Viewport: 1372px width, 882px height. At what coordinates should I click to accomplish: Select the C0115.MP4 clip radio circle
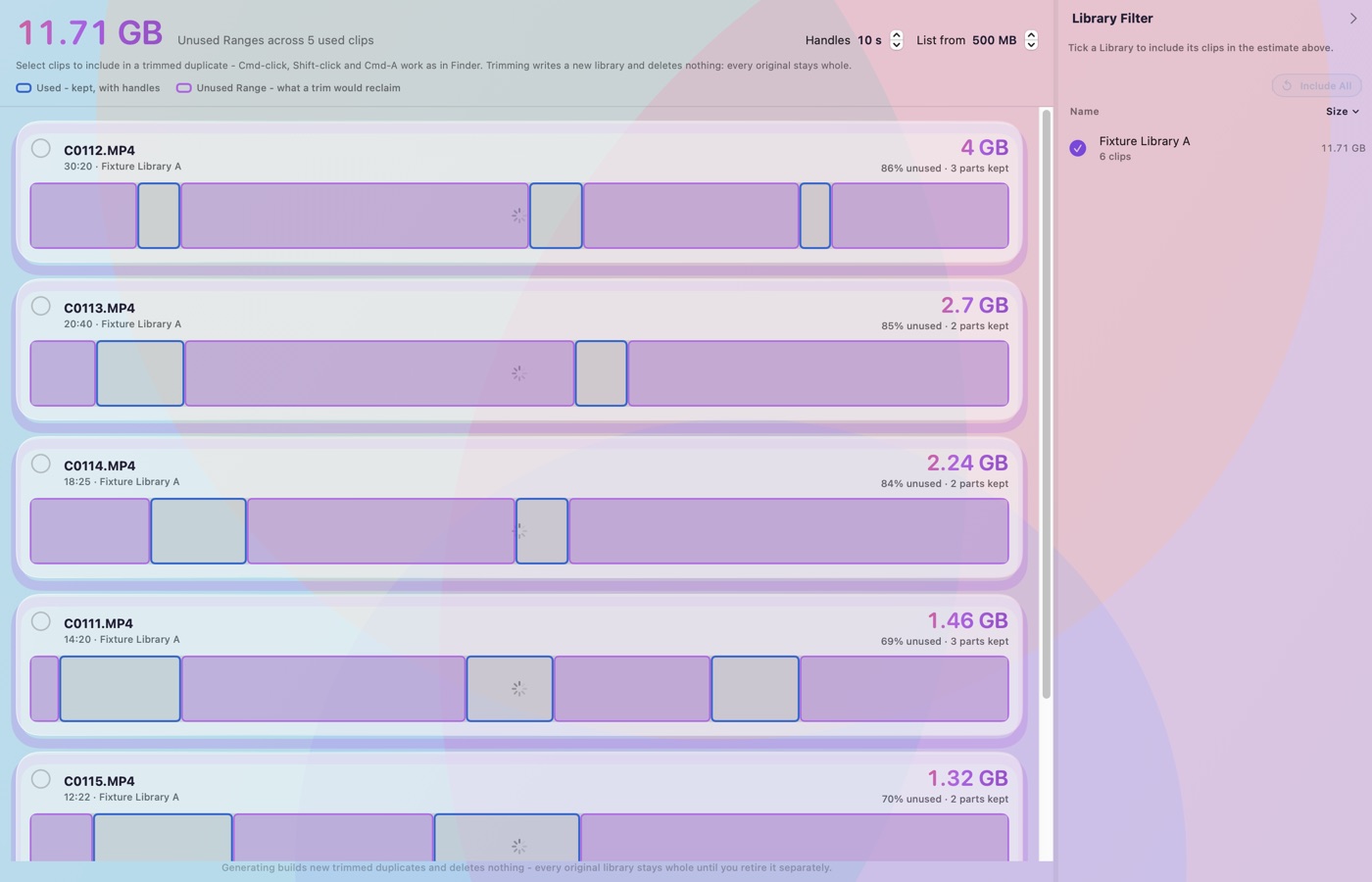[x=40, y=780]
